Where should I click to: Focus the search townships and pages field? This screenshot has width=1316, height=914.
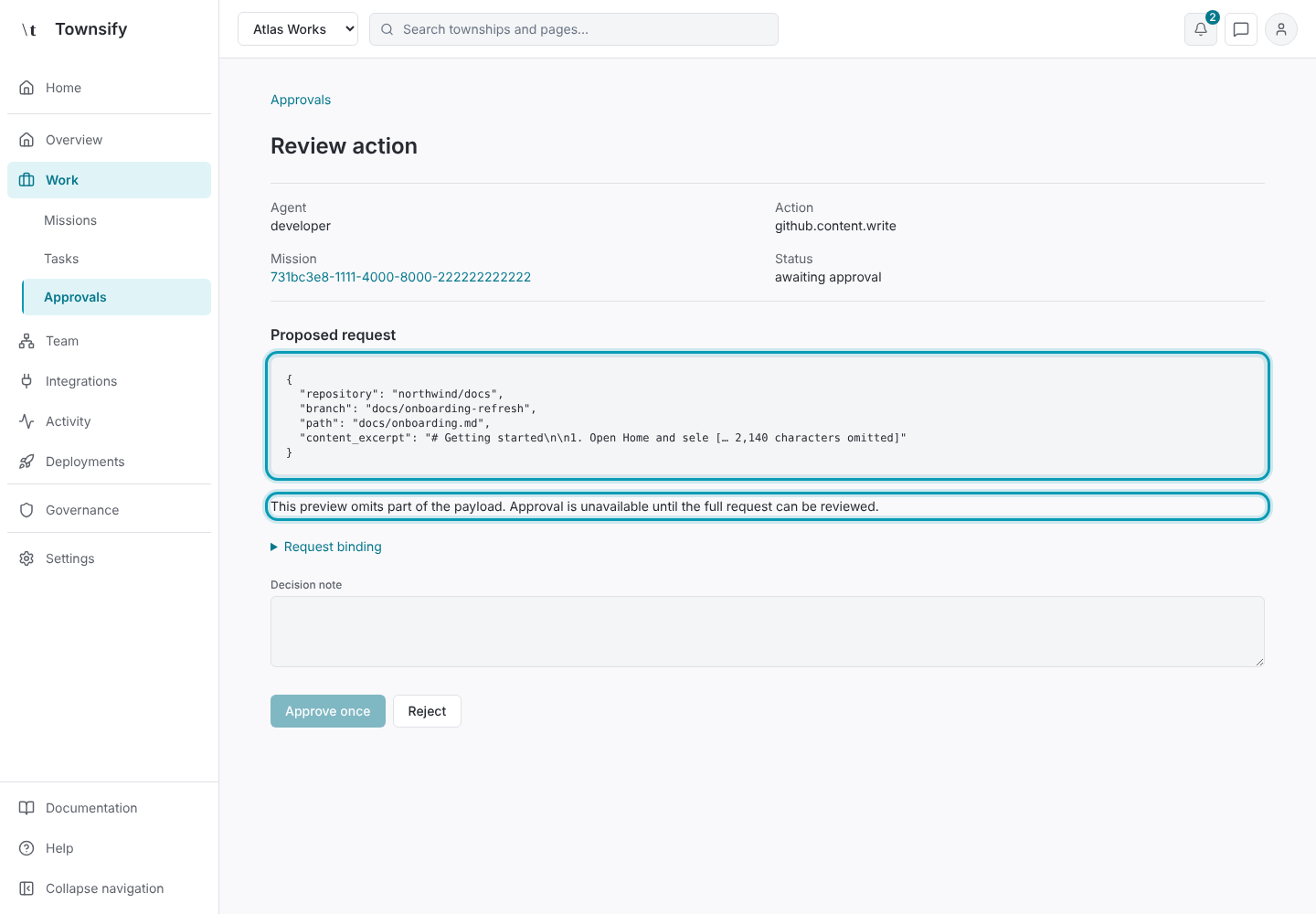click(x=574, y=29)
